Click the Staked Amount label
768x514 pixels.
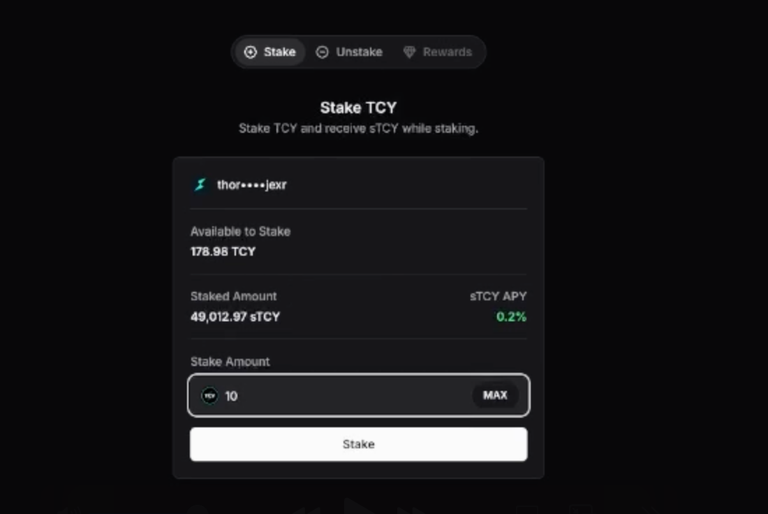coord(234,296)
